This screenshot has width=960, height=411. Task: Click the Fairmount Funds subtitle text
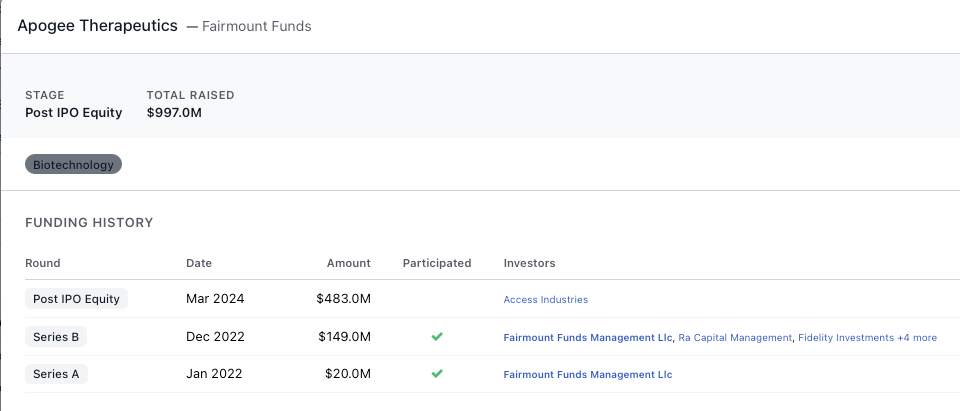point(257,26)
